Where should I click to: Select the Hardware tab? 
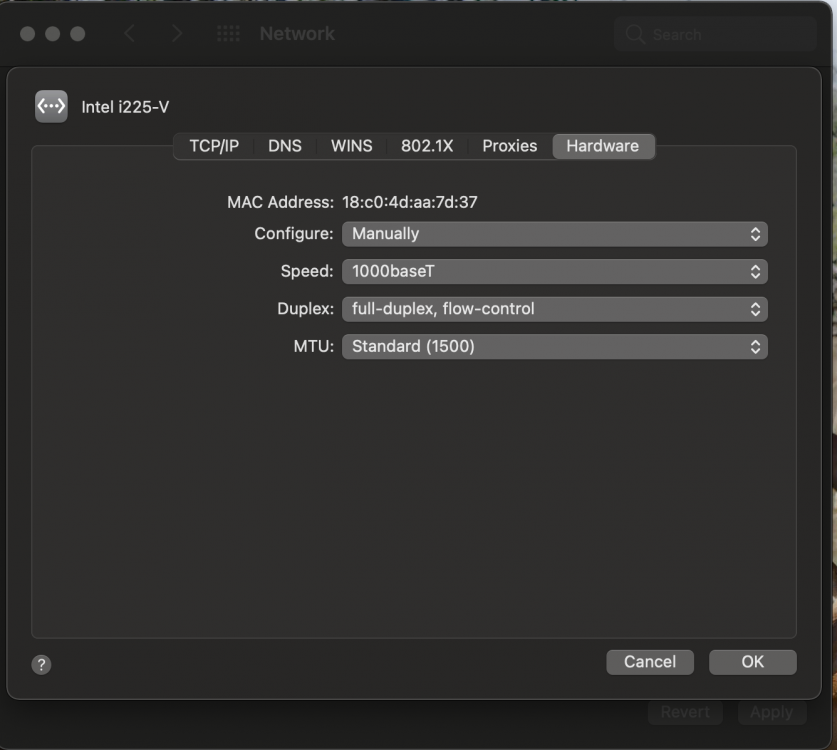[x=603, y=146]
